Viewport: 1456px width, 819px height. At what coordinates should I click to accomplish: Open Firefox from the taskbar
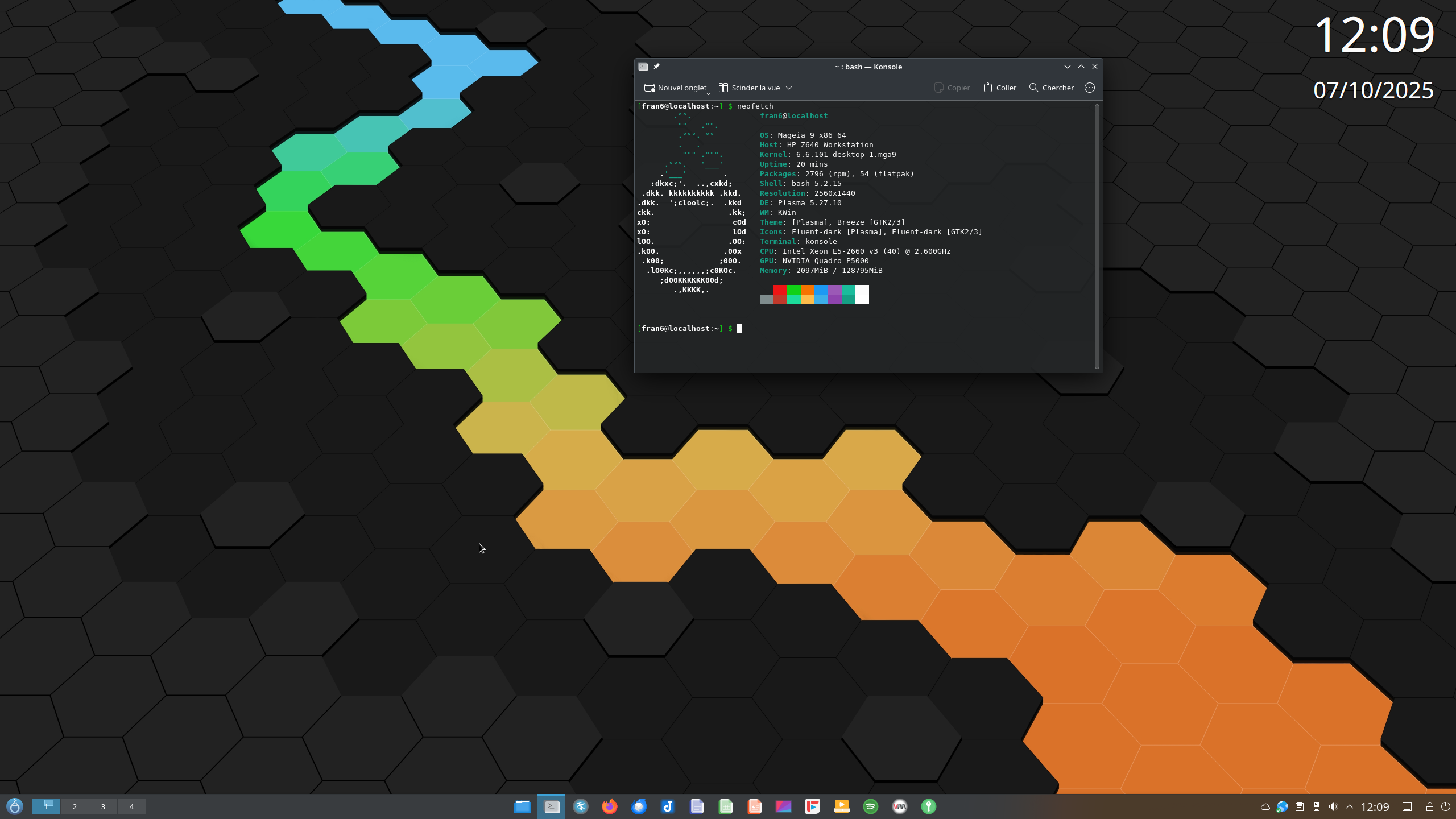pyautogui.click(x=609, y=806)
